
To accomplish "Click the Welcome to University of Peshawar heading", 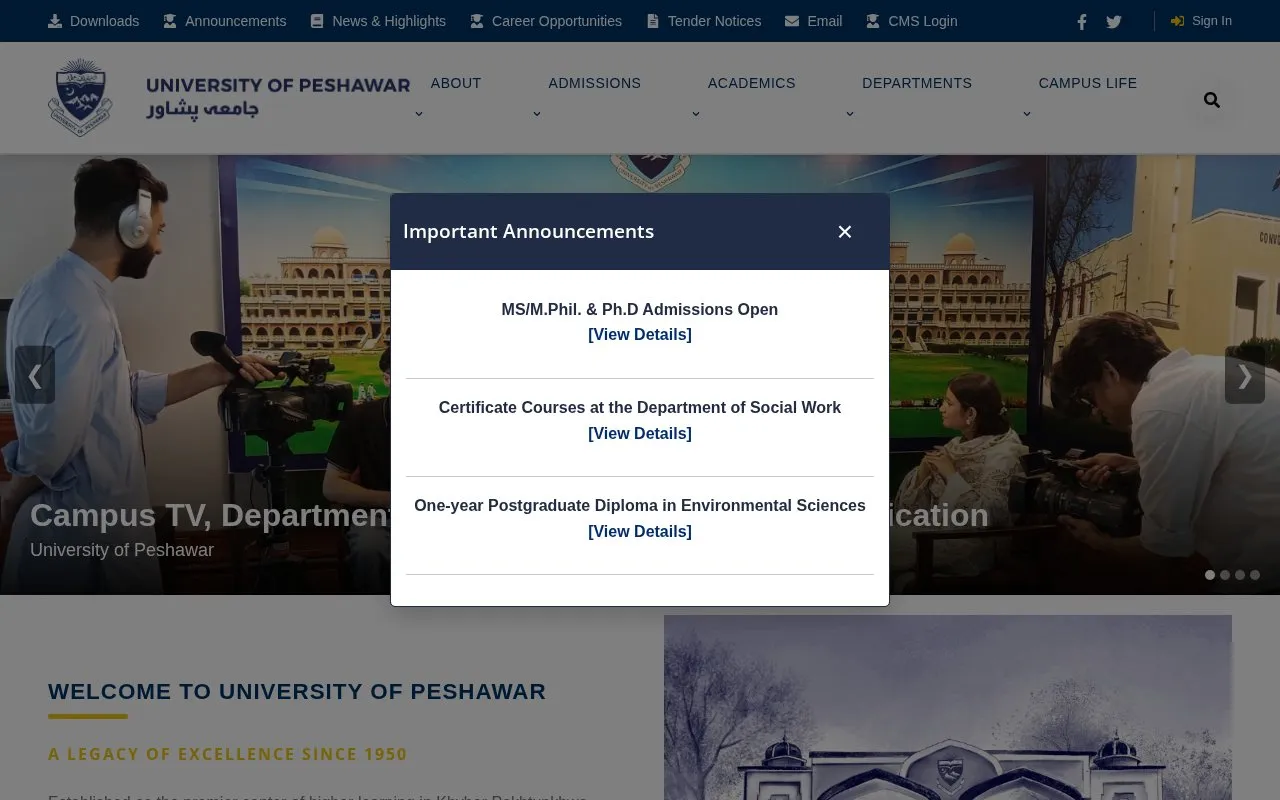I will click(297, 692).
